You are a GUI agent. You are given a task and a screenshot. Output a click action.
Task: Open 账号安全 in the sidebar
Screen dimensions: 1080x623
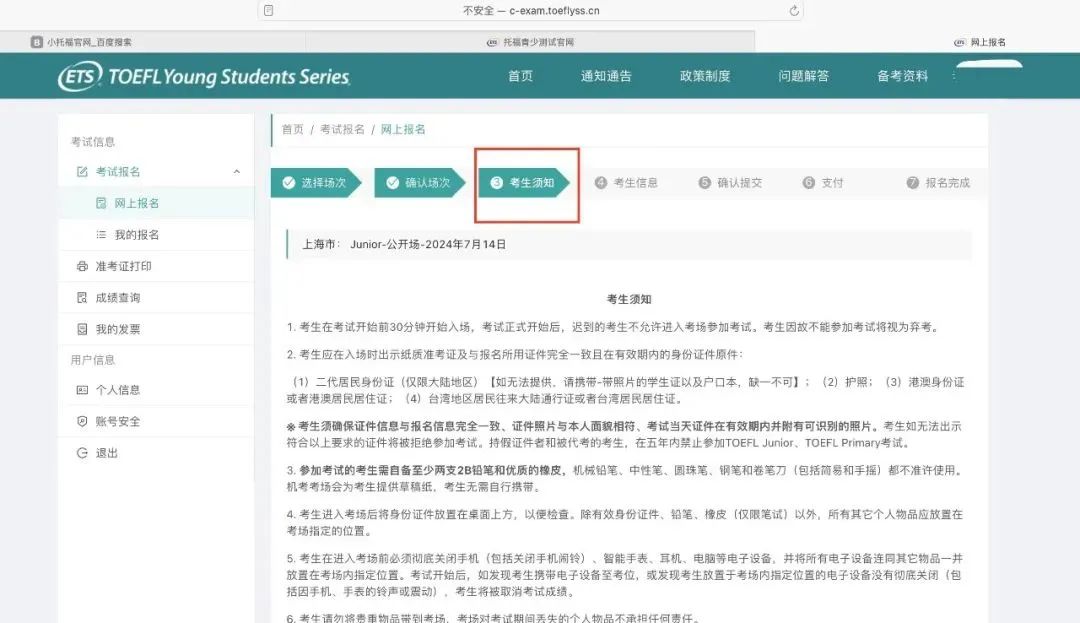pos(156,421)
